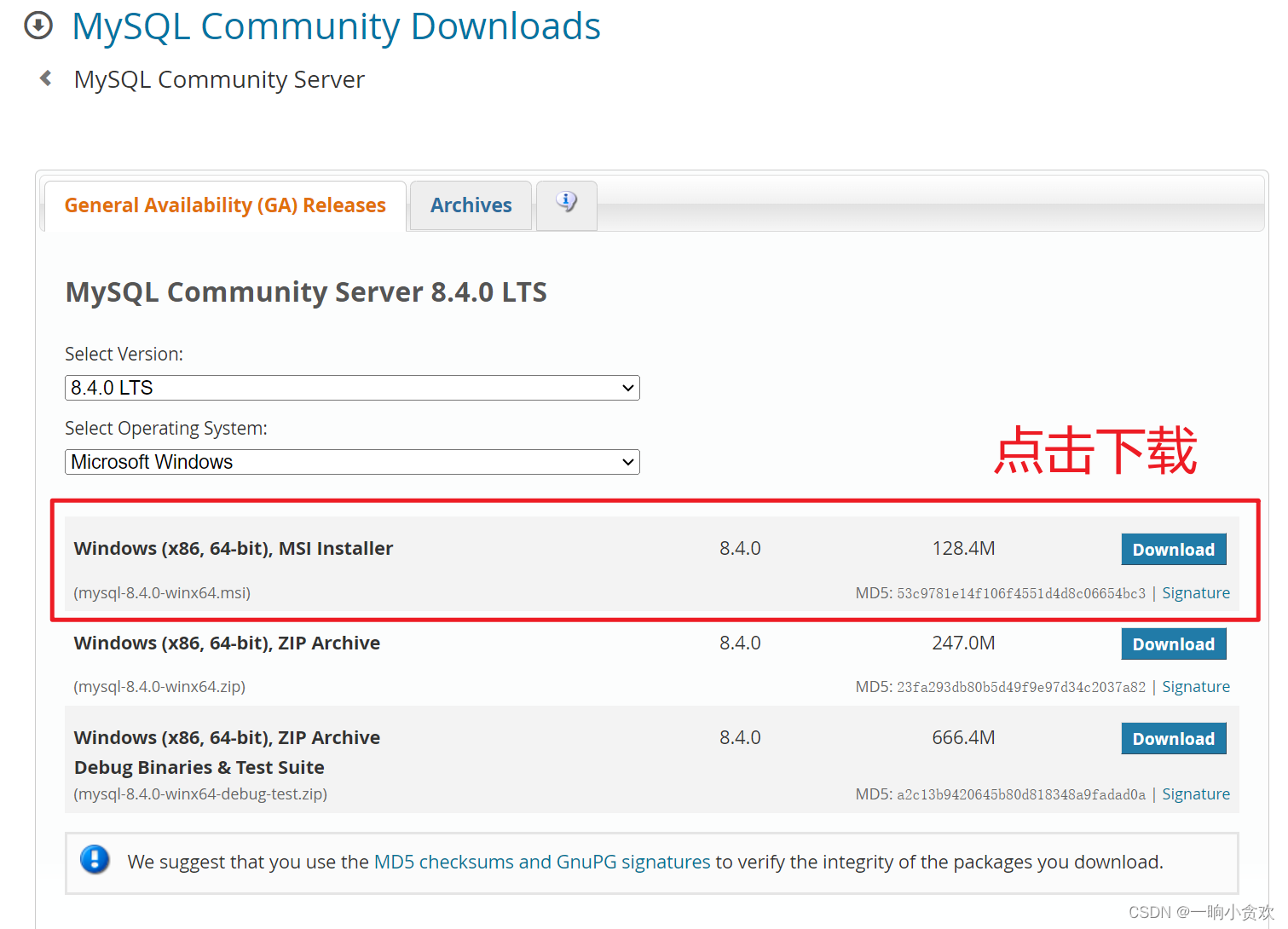This screenshot has height=929, width=1288.
Task: Open the Select Version dropdown
Action: (352, 388)
